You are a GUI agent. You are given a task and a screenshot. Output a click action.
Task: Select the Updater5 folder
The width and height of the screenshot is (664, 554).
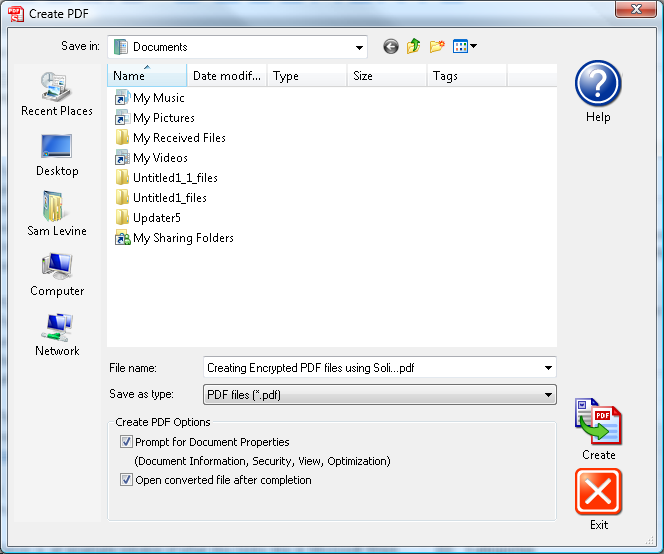[x=148, y=218]
